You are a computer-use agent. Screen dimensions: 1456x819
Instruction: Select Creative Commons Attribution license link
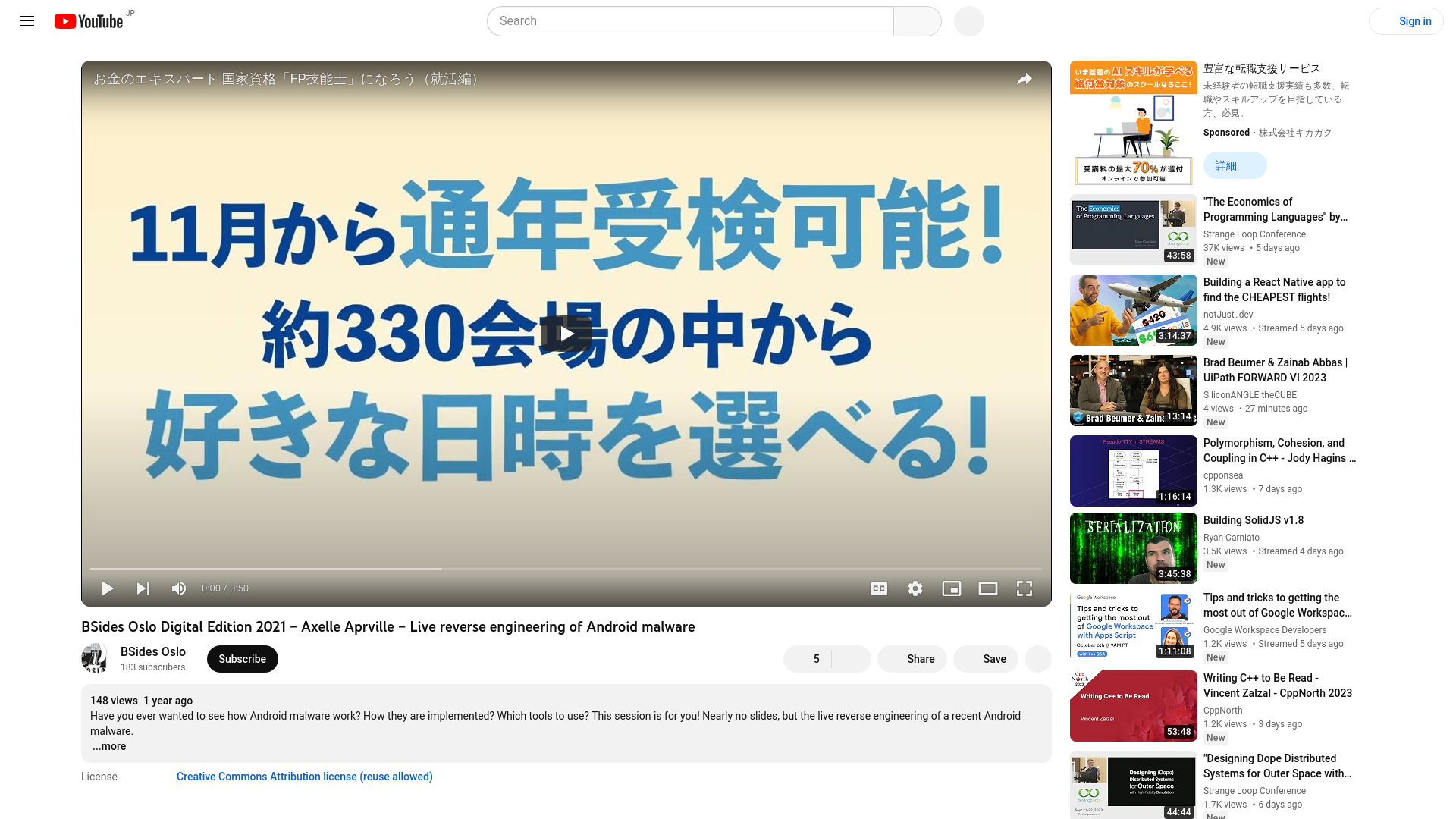304,776
